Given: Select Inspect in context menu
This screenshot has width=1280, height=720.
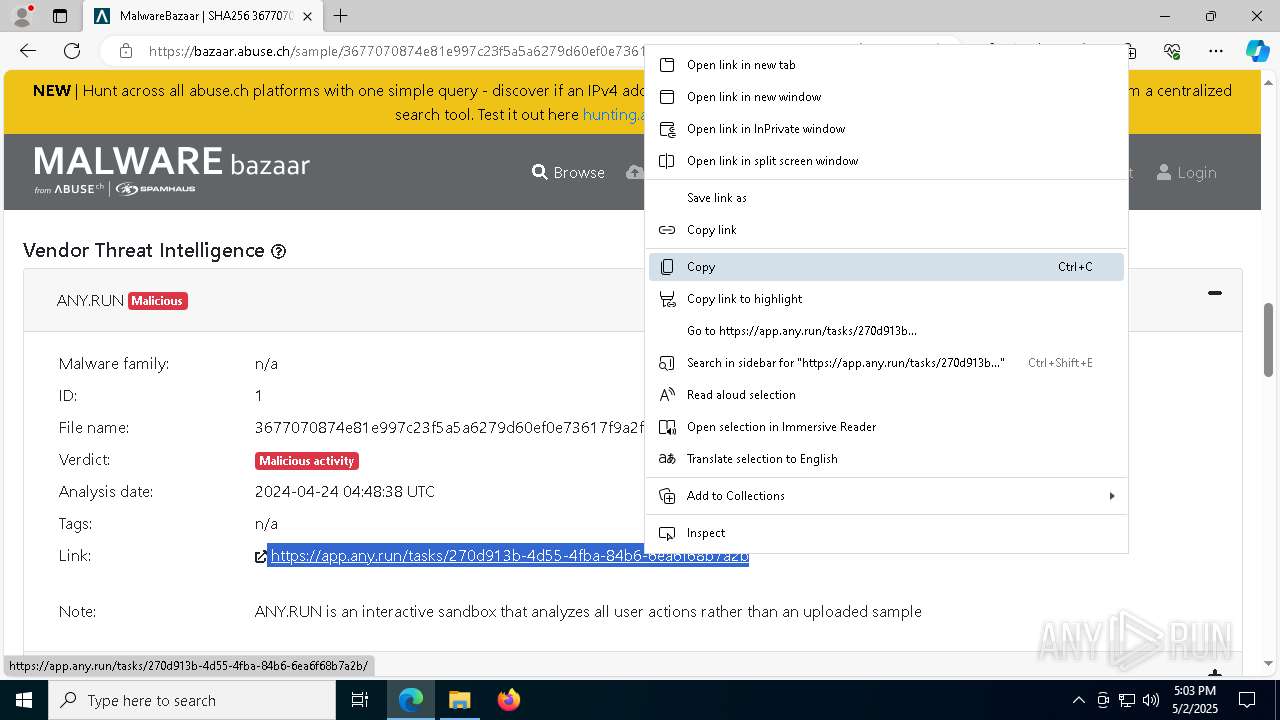Looking at the screenshot, I should [x=886, y=533].
